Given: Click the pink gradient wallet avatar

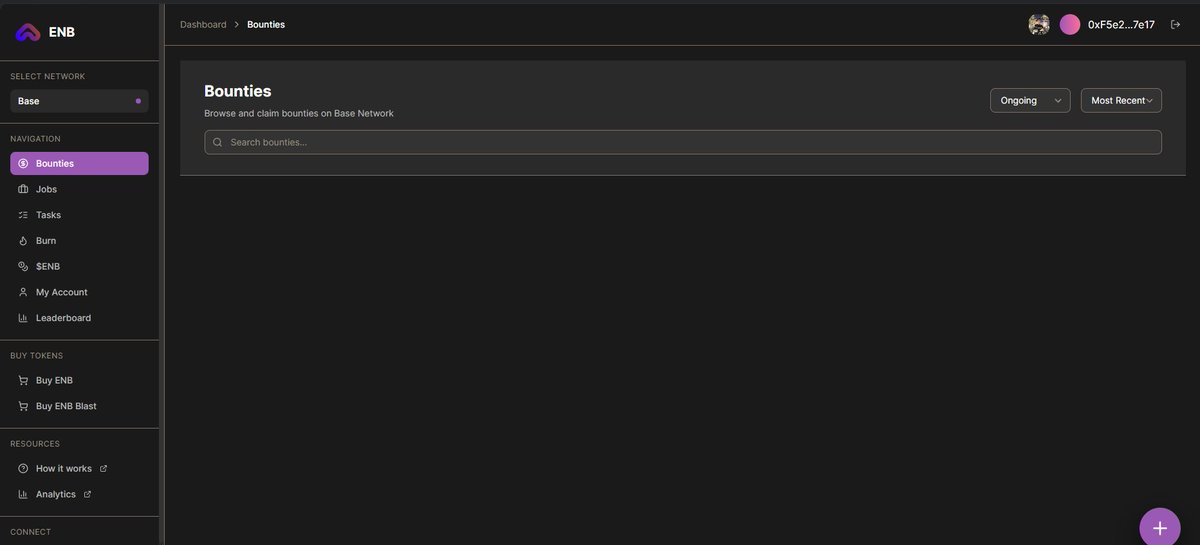Looking at the screenshot, I should (1070, 24).
